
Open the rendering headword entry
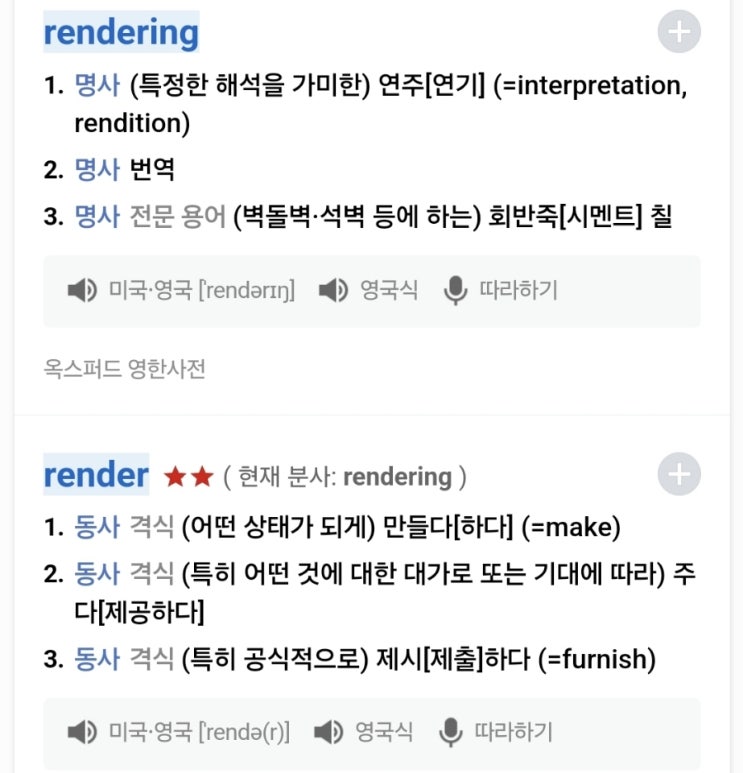coord(121,32)
